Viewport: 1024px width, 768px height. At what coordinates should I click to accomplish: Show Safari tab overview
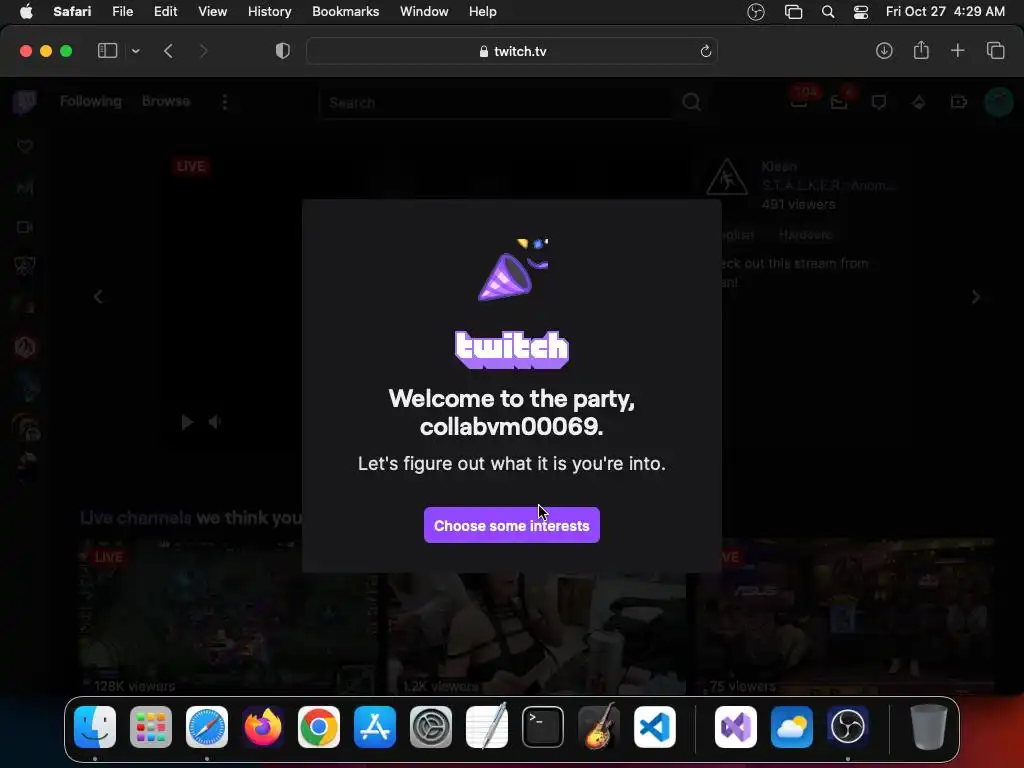995,51
